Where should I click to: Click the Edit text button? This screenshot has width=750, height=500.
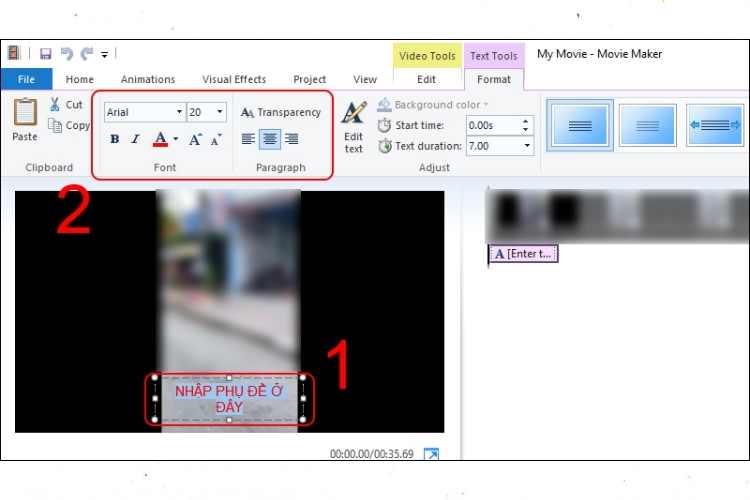[353, 127]
